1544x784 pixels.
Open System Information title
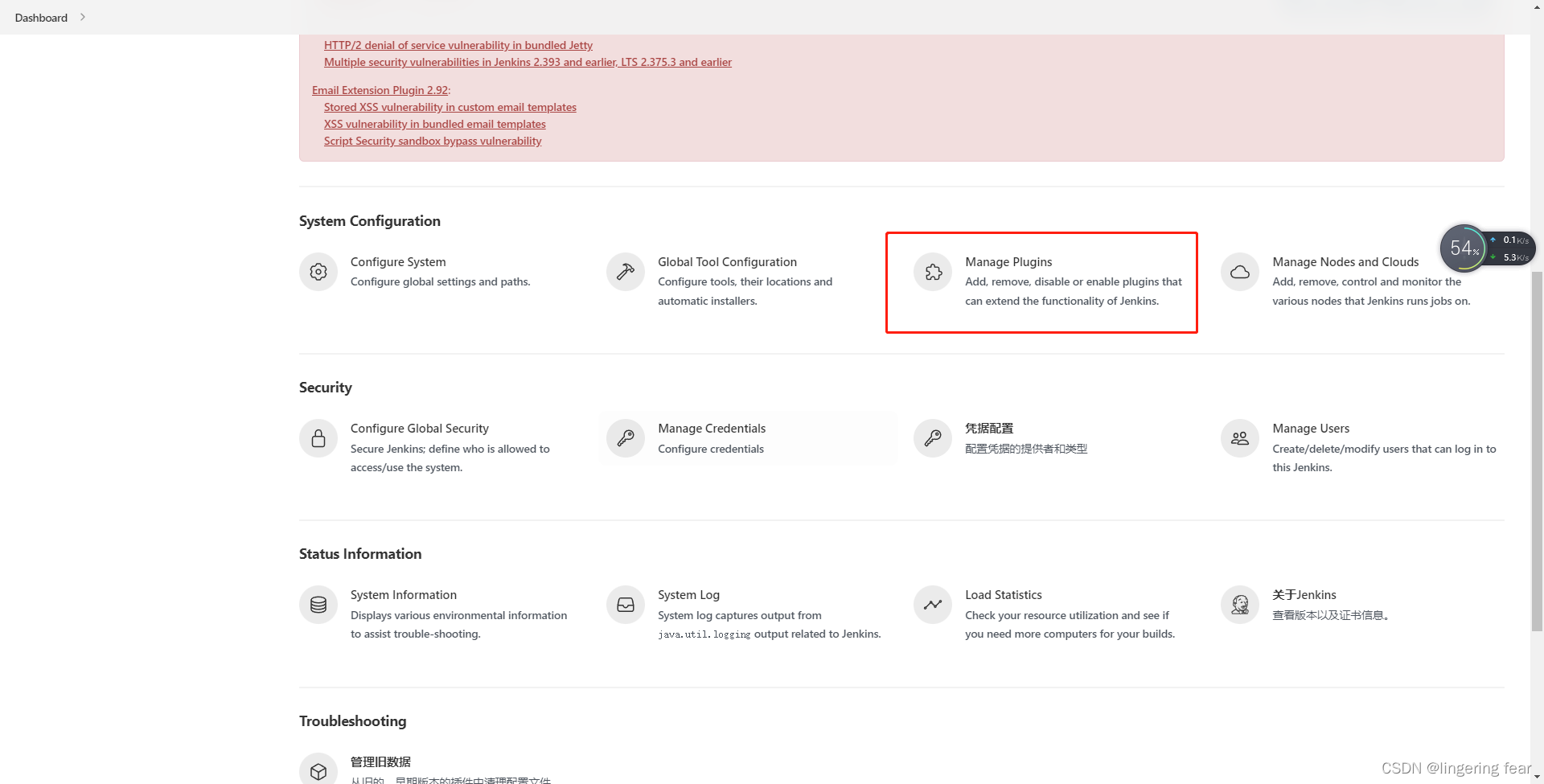[x=404, y=595]
